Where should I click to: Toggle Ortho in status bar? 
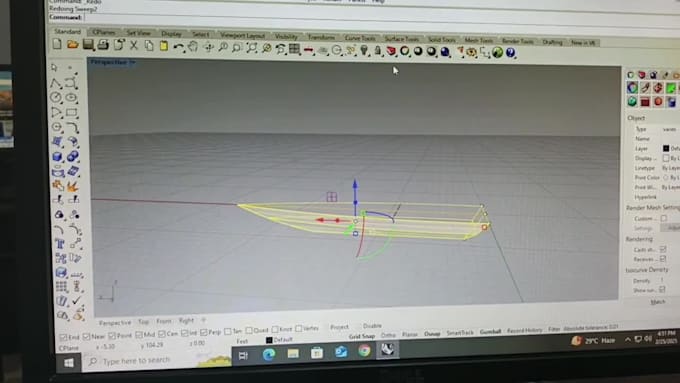tap(388, 335)
